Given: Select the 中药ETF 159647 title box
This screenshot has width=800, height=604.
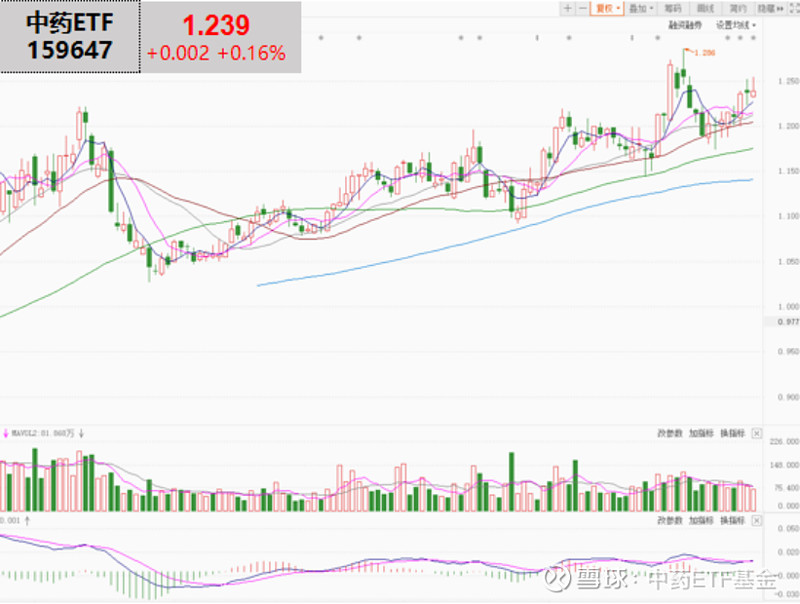Looking at the screenshot, I should click(70, 36).
